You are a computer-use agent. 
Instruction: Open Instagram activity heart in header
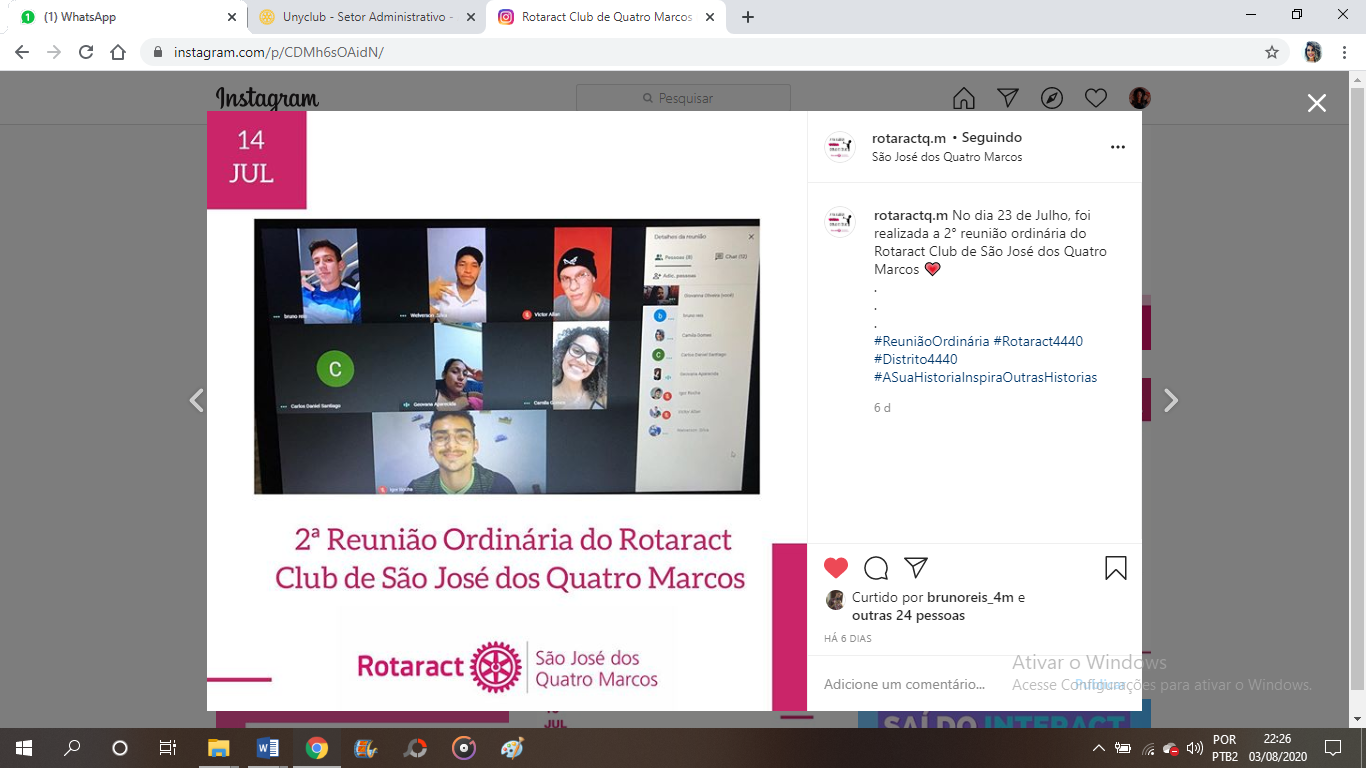pos(1096,98)
